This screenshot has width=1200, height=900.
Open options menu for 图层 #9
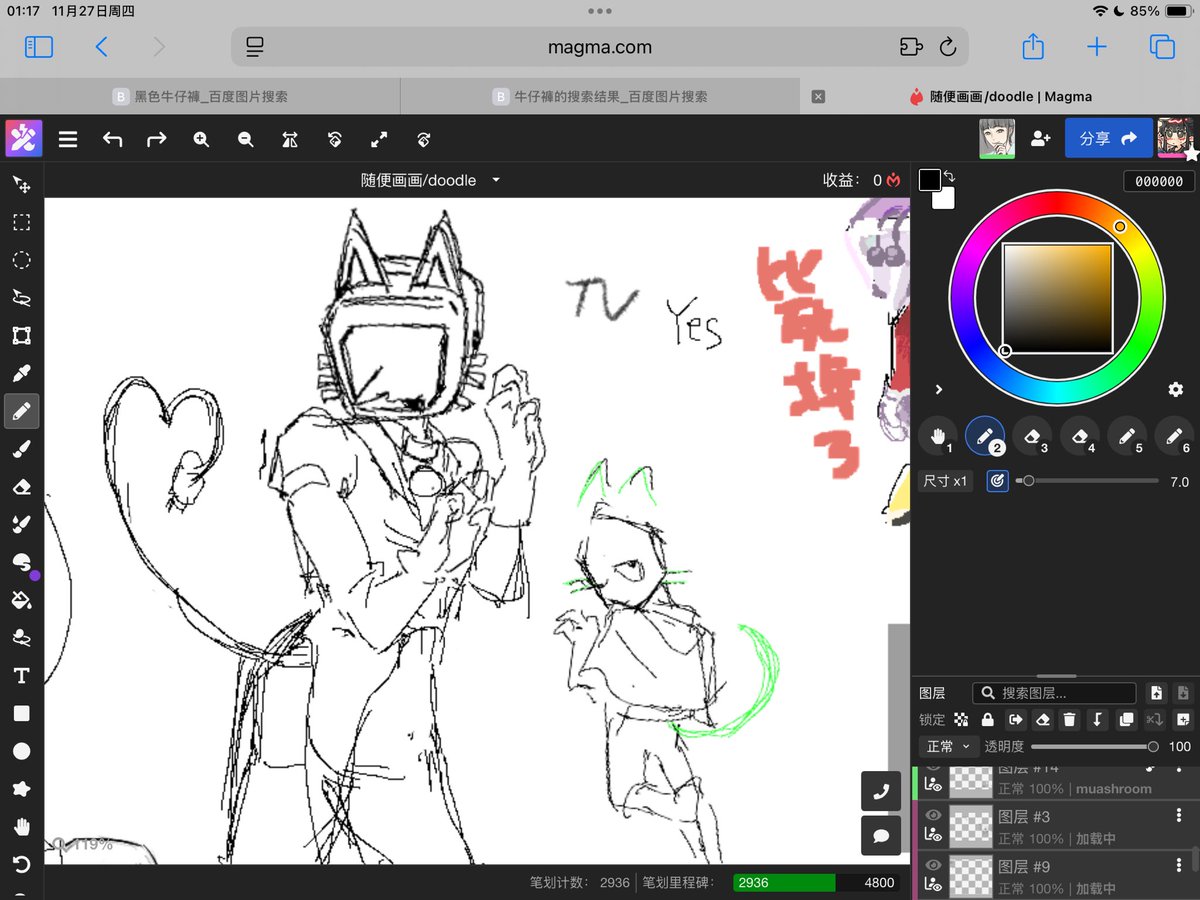pyautogui.click(x=1179, y=867)
